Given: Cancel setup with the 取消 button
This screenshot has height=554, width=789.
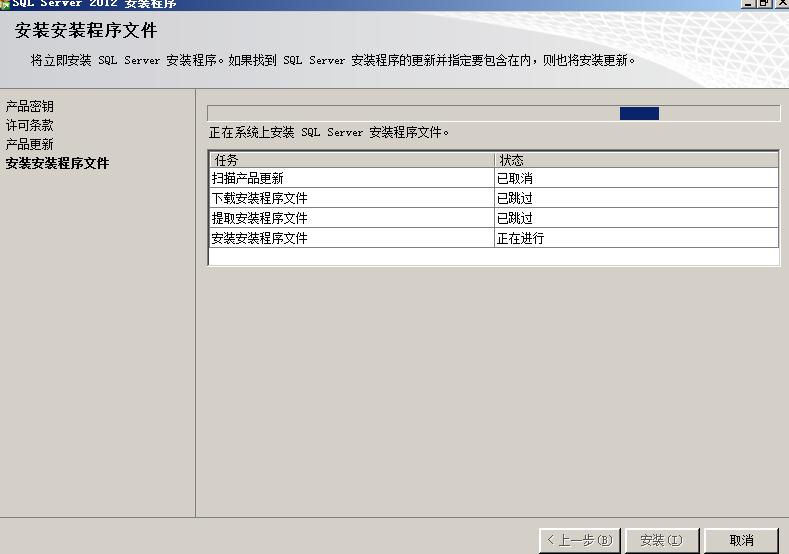Looking at the screenshot, I should point(741,540).
